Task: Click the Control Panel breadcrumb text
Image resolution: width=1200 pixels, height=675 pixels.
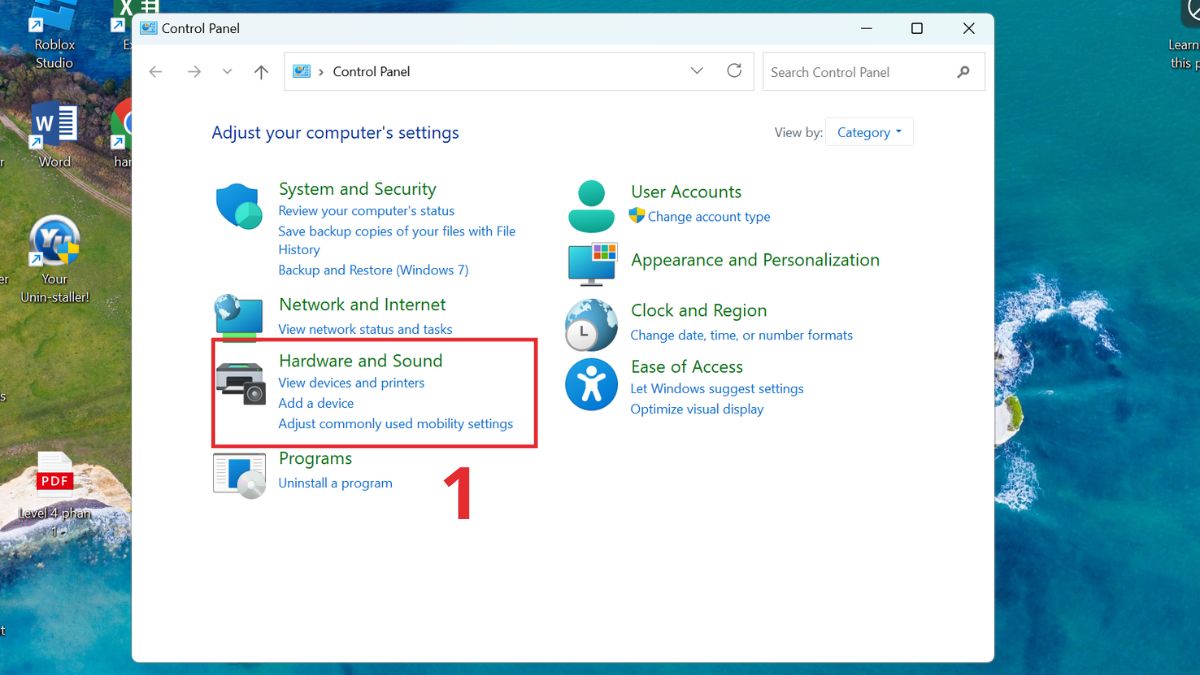Action: point(371,72)
